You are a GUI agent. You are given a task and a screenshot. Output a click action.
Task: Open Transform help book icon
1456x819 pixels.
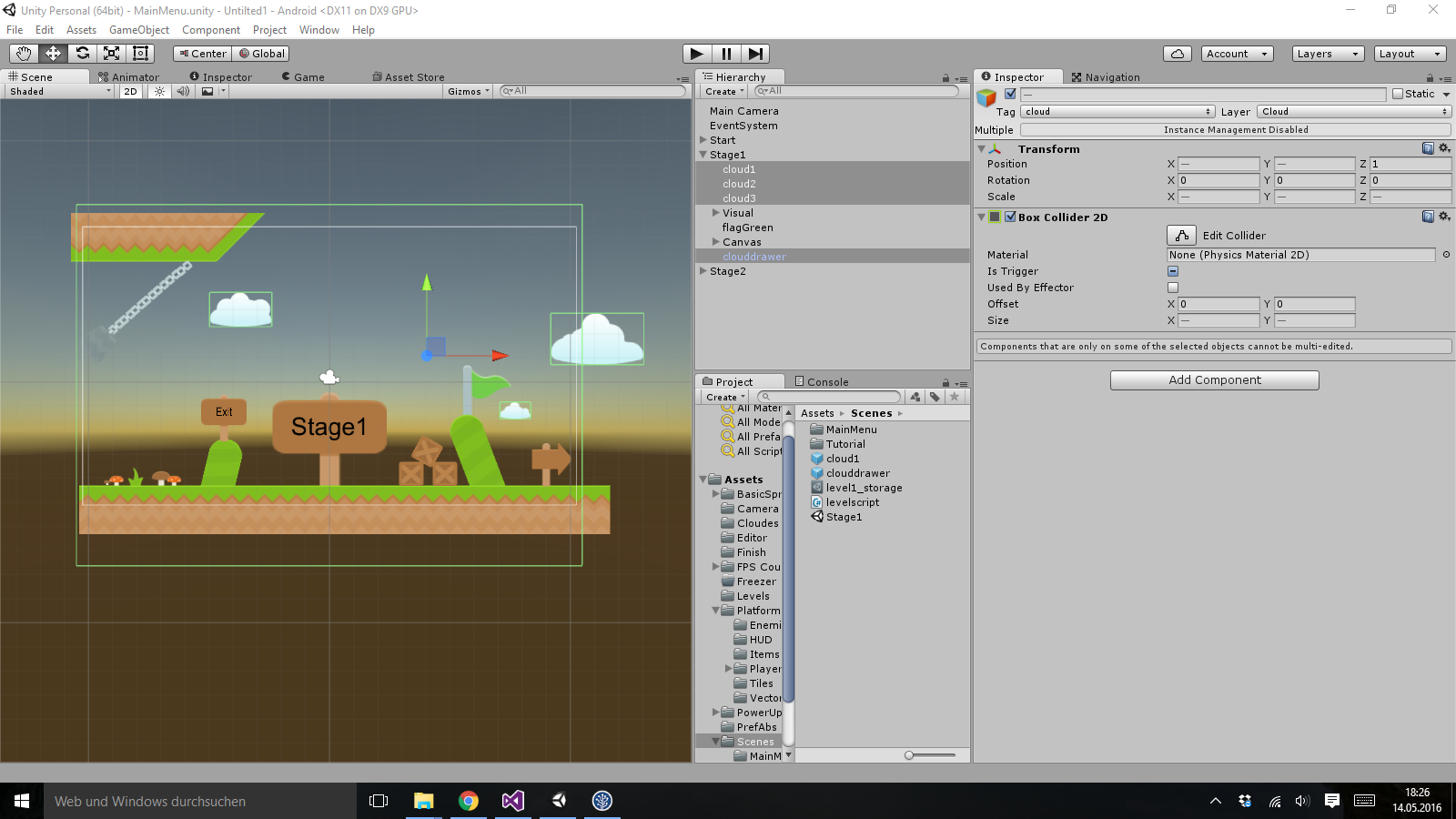click(1428, 148)
